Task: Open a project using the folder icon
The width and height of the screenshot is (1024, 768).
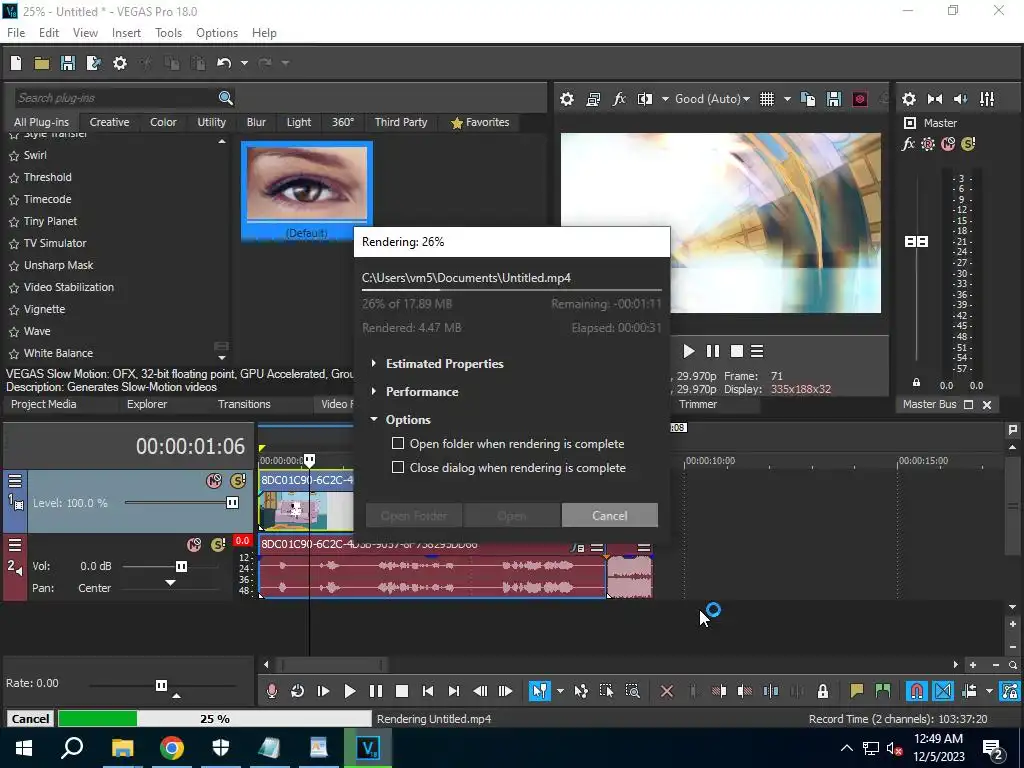Action: (42, 63)
